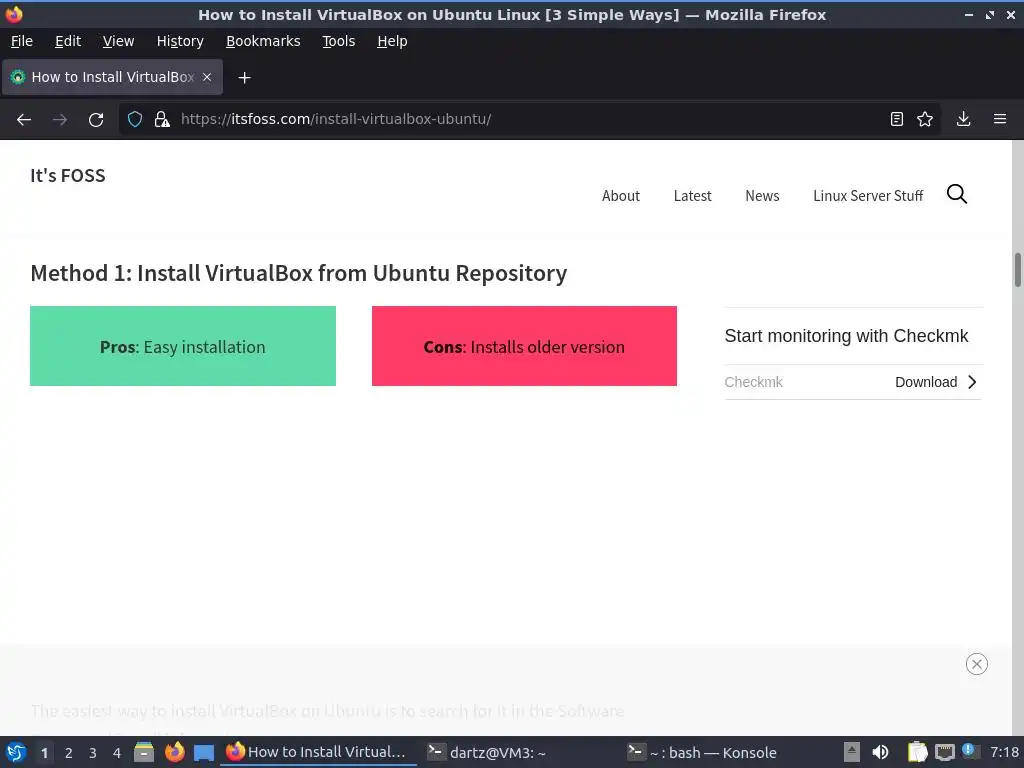The width and height of the screenshot is (1024, 768).
Task: Open the Tools menu
Action: point(338,41)
